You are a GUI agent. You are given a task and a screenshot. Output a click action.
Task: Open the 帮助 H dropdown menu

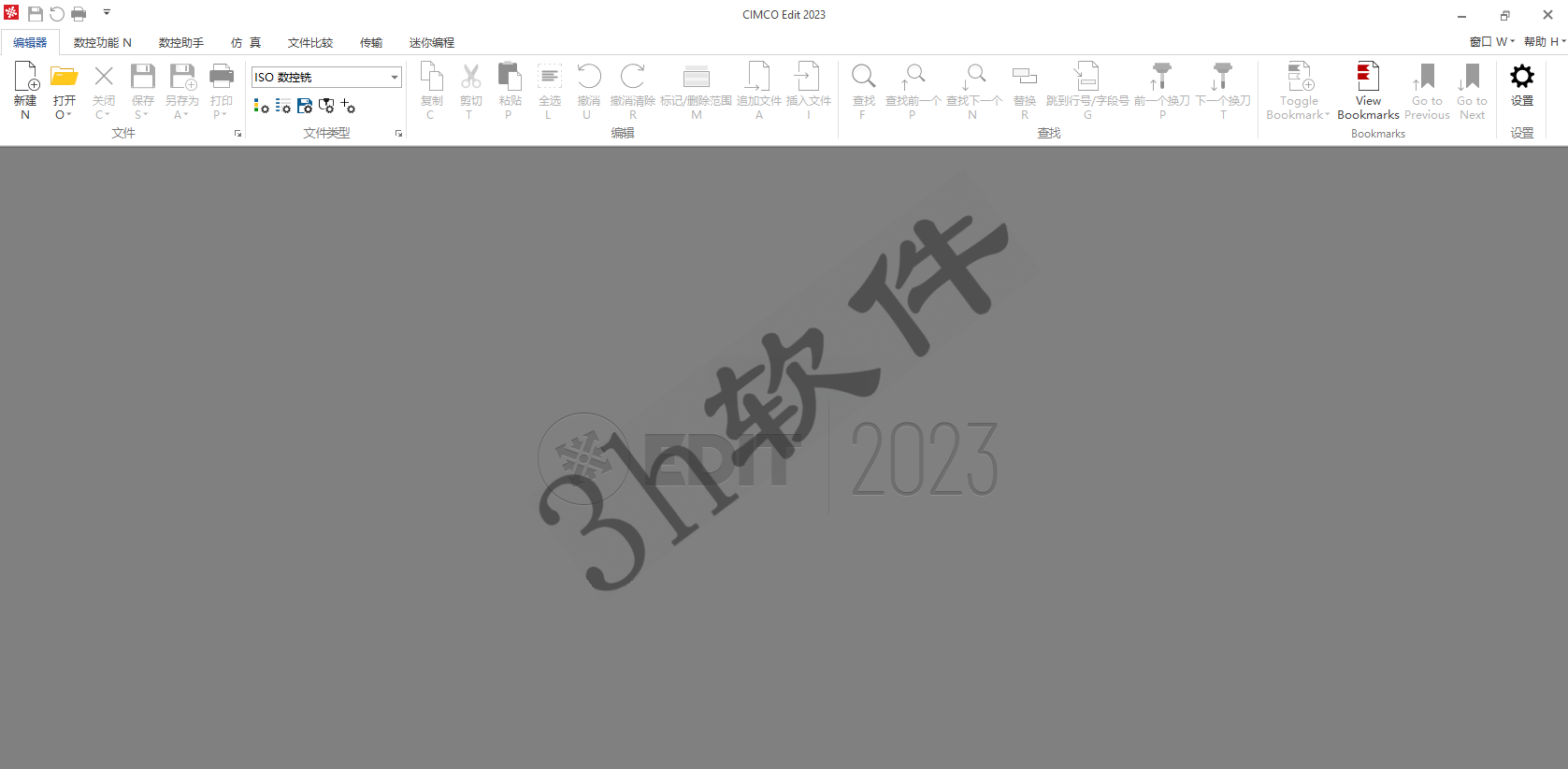pos(1545,42)
